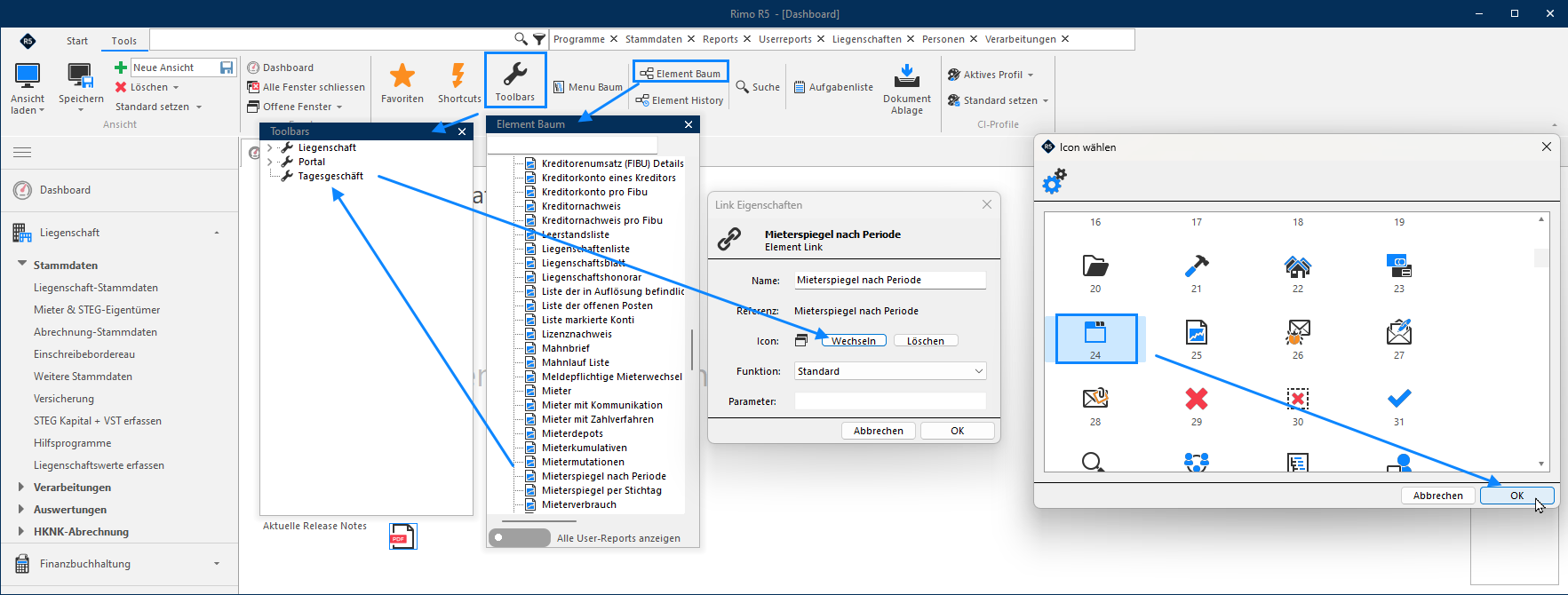Click the Name input field
The height and width of the screenshot is (595, 1568).
click(890, 280)
